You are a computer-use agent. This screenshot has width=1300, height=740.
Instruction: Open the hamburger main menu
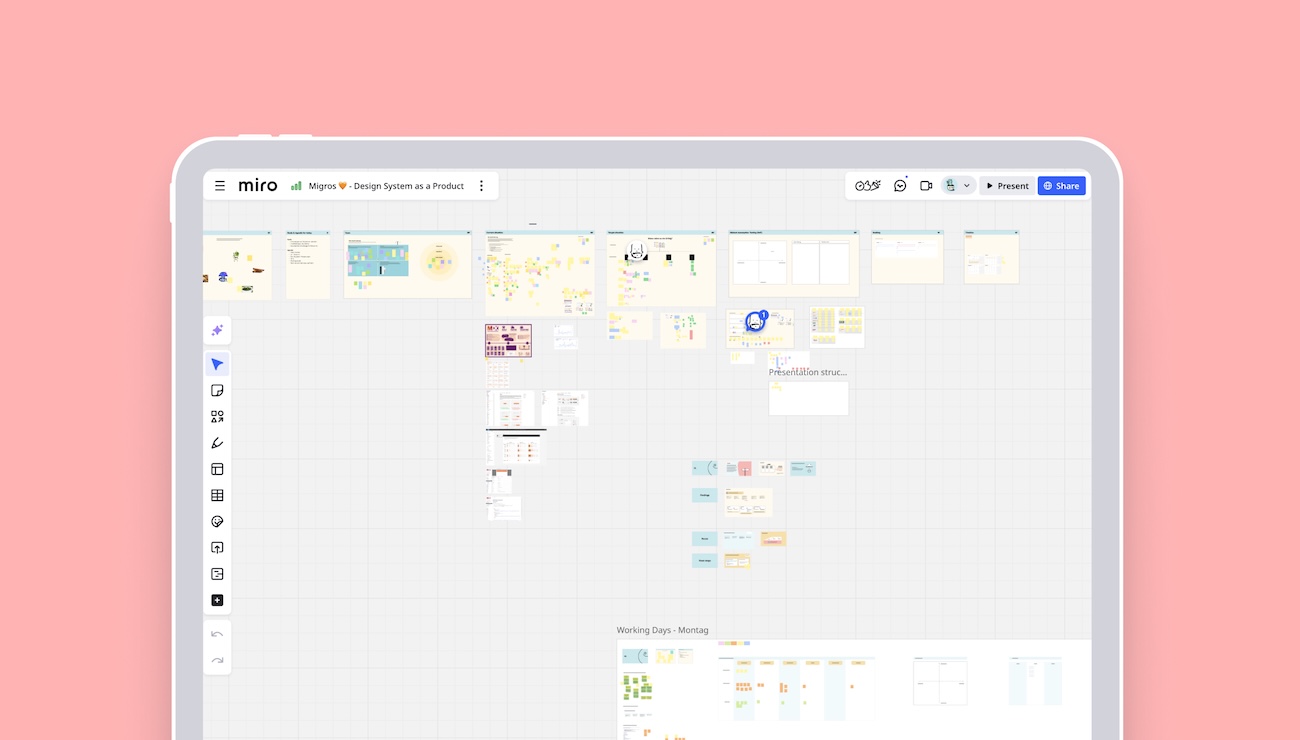coord(220,186)
